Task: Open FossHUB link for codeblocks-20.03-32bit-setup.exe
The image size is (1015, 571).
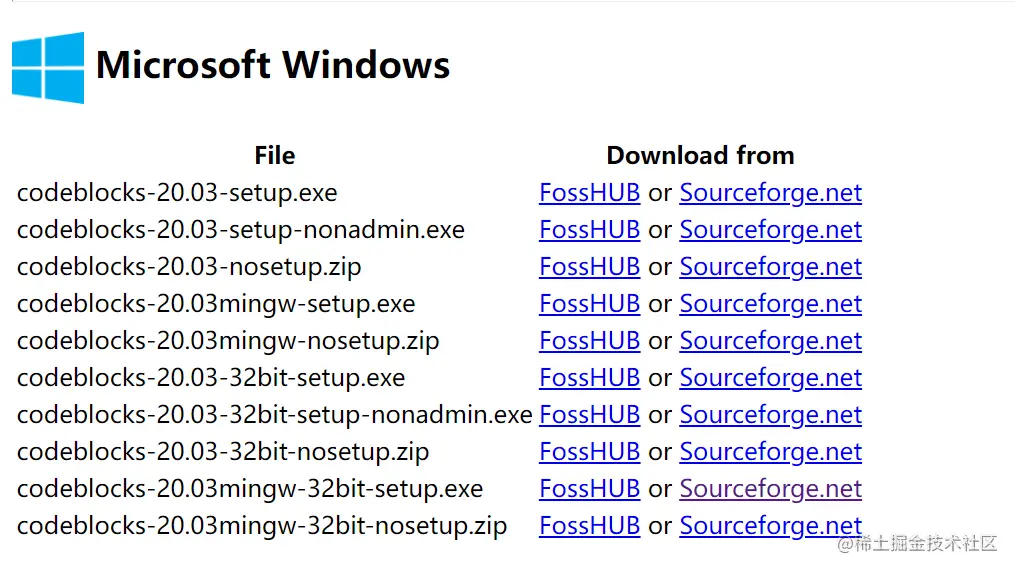Action: 590,377
